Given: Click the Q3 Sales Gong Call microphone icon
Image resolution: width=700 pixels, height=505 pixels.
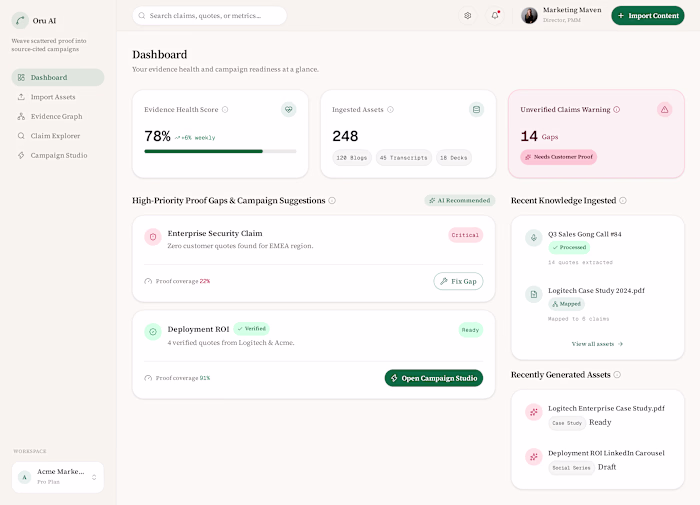Looking at the screenshot, I should tap(533, 238).
